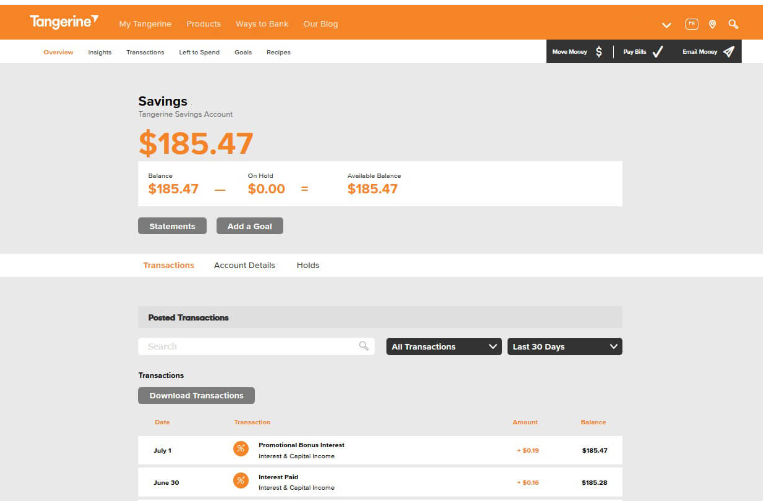Image resolution: width=763 pixels, height=501 pixels.
Task: Click the + $0.16 amount
Action: [x=528, y=483]
